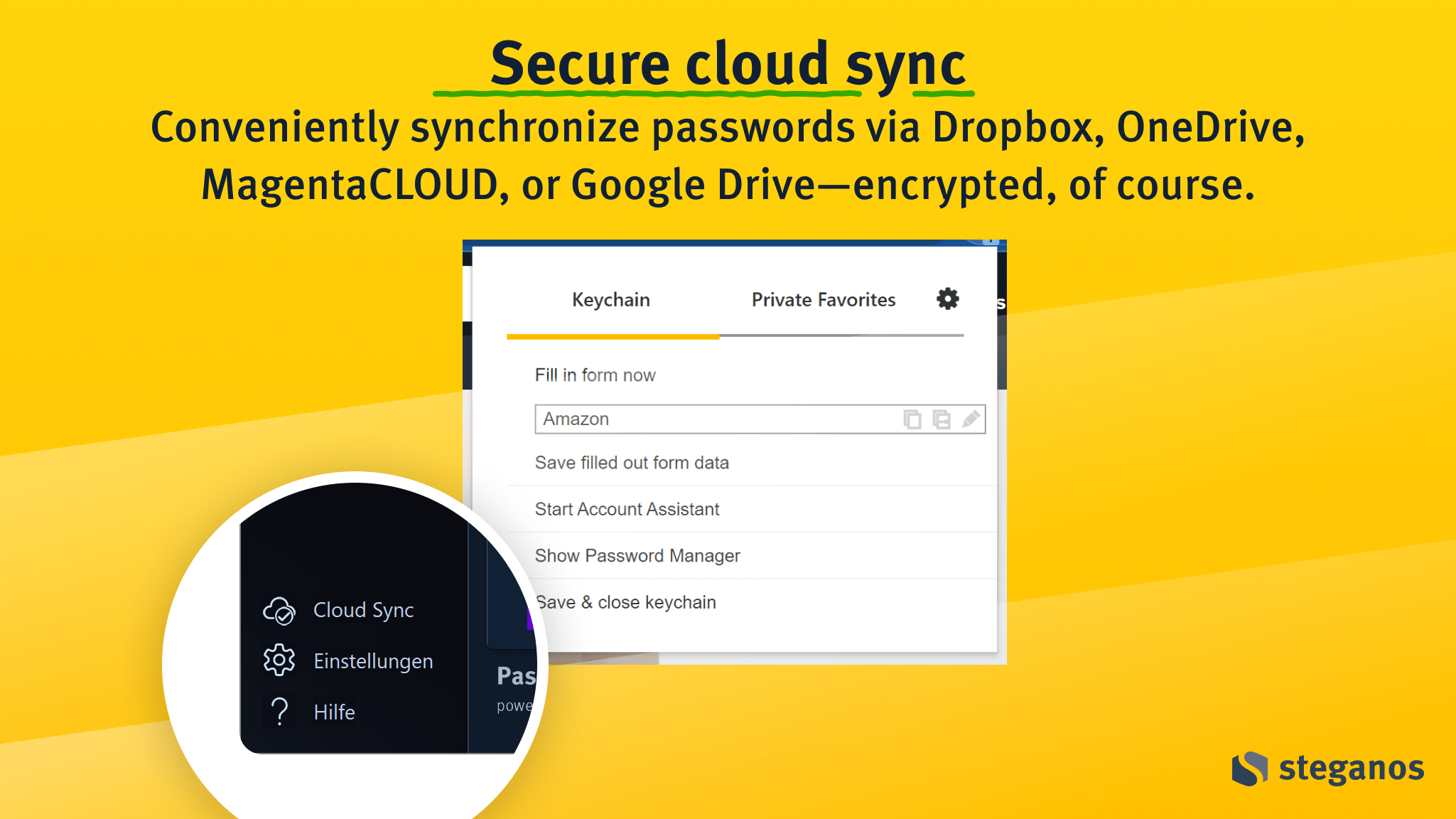Click the Einstellungen gear icon in sidebar
This screenshot has width=1456, height=819.
pos(279,660)
